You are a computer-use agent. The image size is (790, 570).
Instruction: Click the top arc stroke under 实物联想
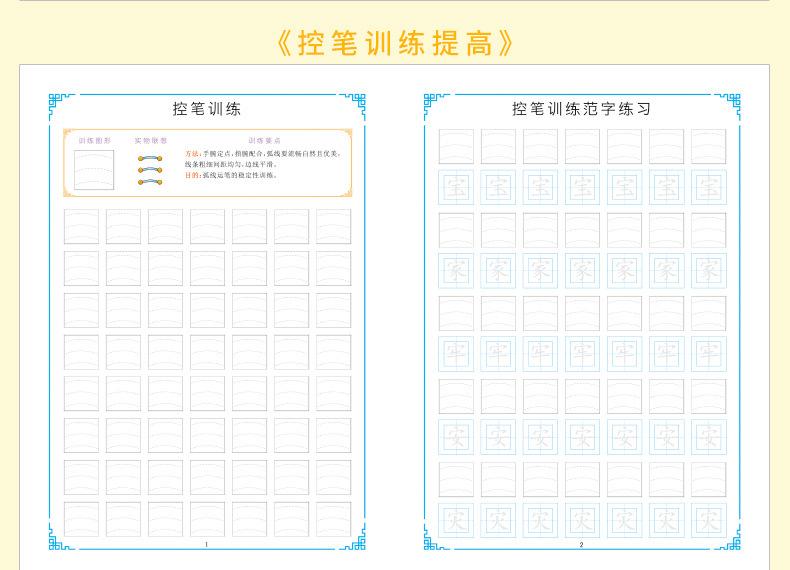(150, 158)
